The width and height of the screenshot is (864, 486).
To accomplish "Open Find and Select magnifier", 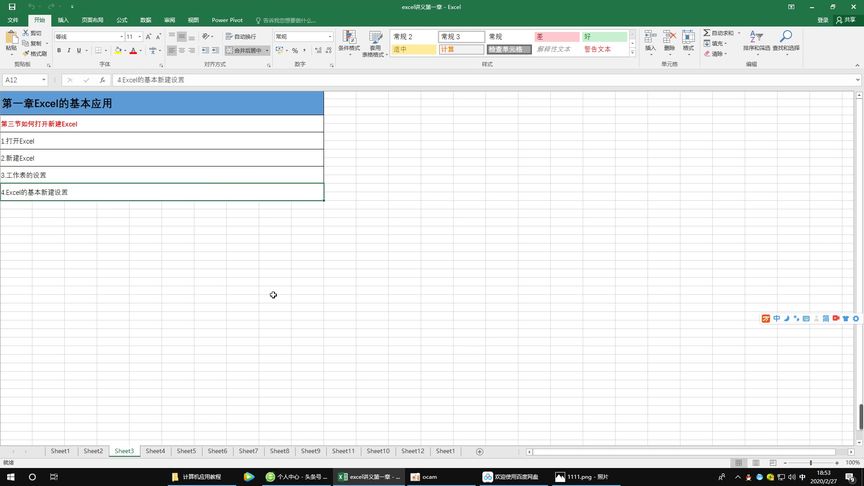I will (786, 41).
